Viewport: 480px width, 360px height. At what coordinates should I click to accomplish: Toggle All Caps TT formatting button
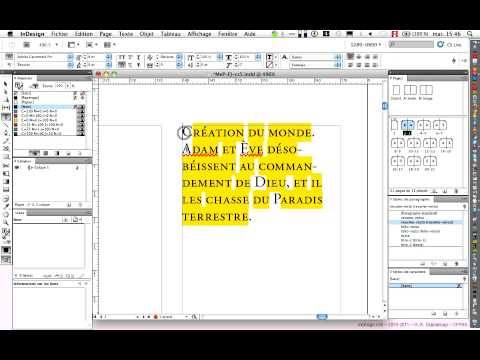click(122, 57)
